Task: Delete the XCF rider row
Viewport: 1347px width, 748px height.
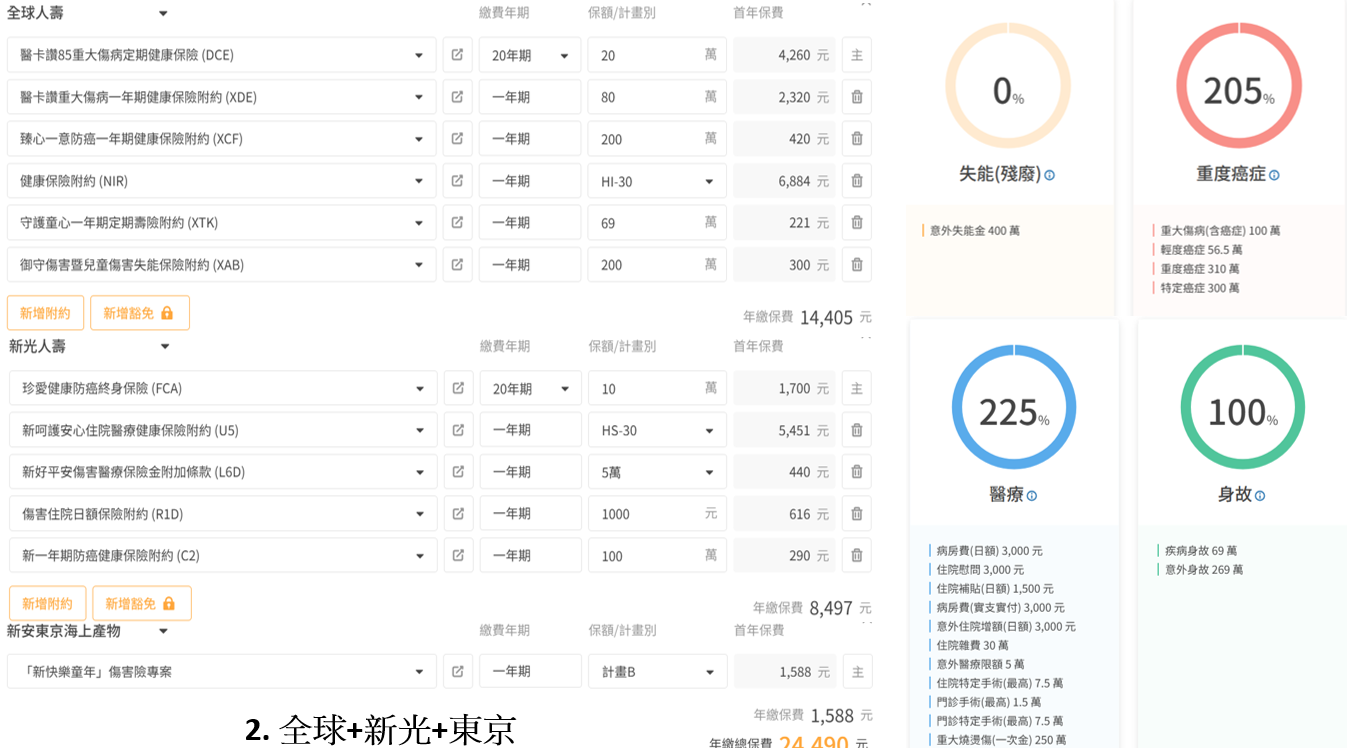Action: [857, 139]
